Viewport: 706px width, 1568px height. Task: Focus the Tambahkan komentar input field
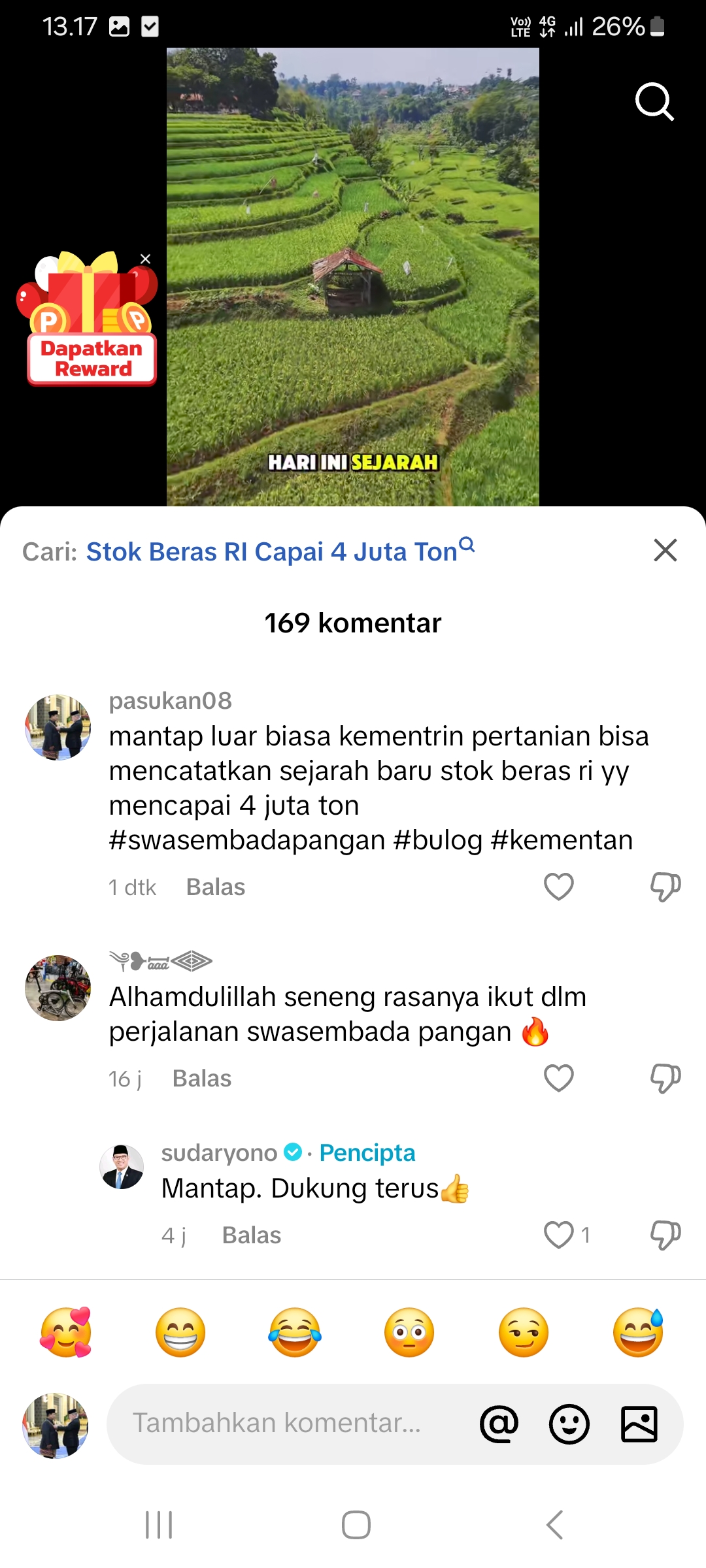click(x=288, y=1424)
